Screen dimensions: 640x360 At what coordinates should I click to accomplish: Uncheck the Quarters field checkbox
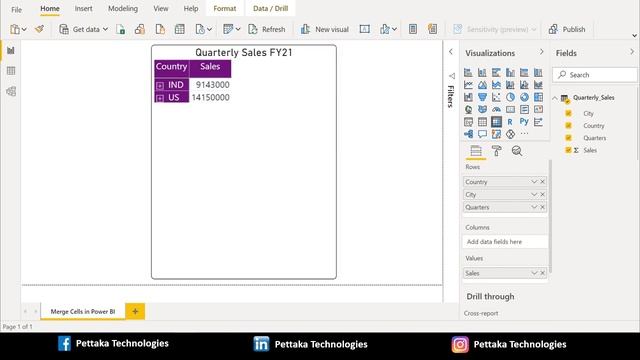point(568,138)
